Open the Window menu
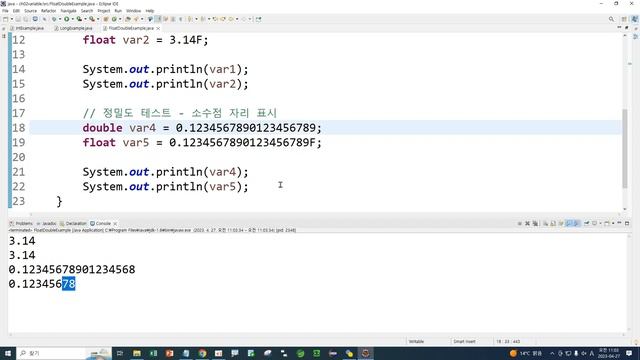 click(x=133, y=11)
